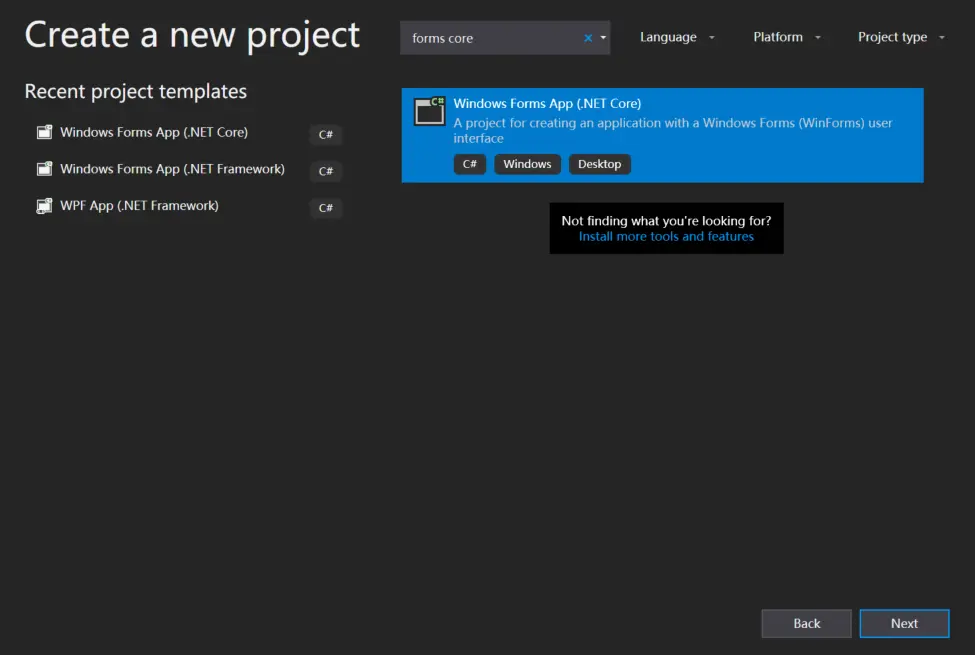Image resolution: width=975 pixels, height=655 pixels.
Task: Click the 'Not finding what you're looking for?' text
Action: (666, 221)
